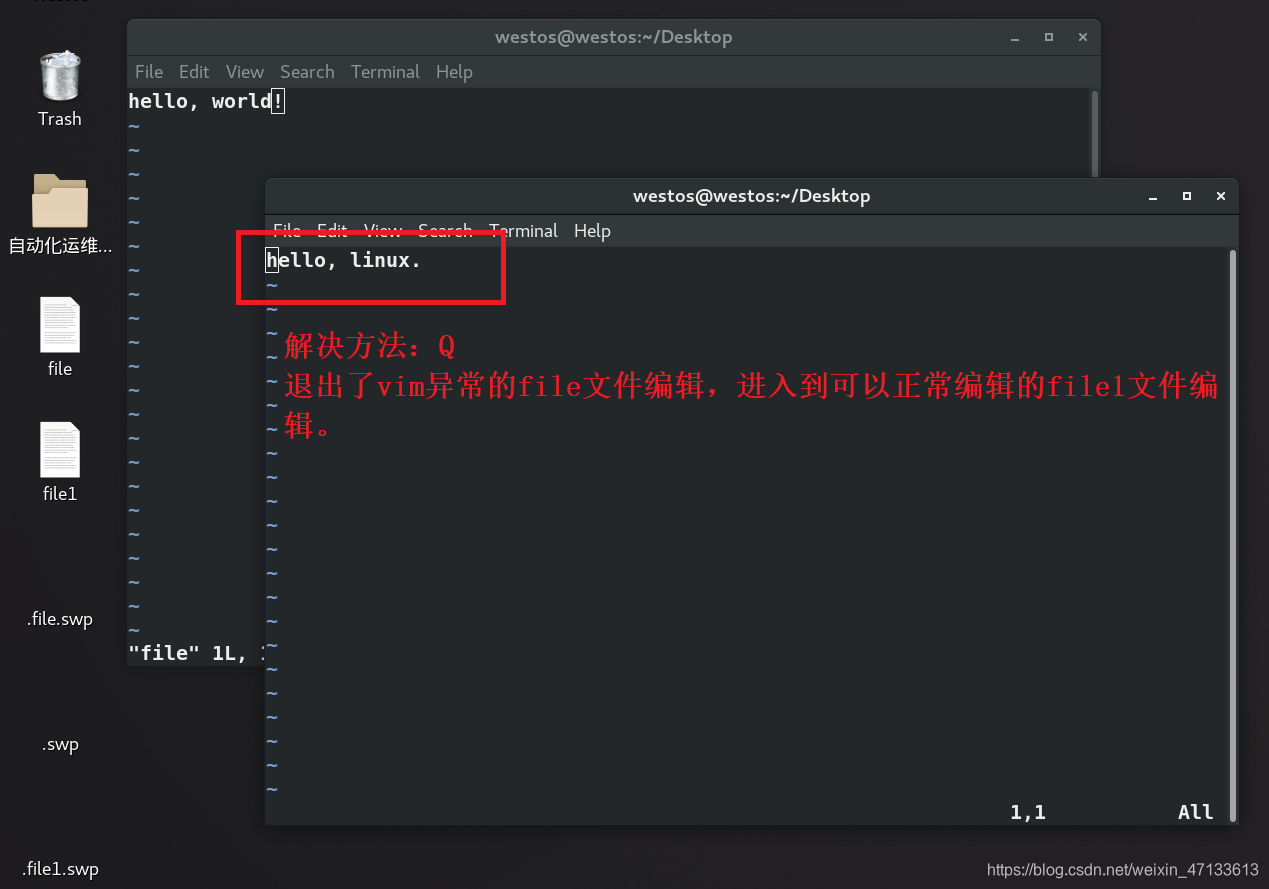Select the .file.swp desktop item
1269x889 pixels.
60,619
